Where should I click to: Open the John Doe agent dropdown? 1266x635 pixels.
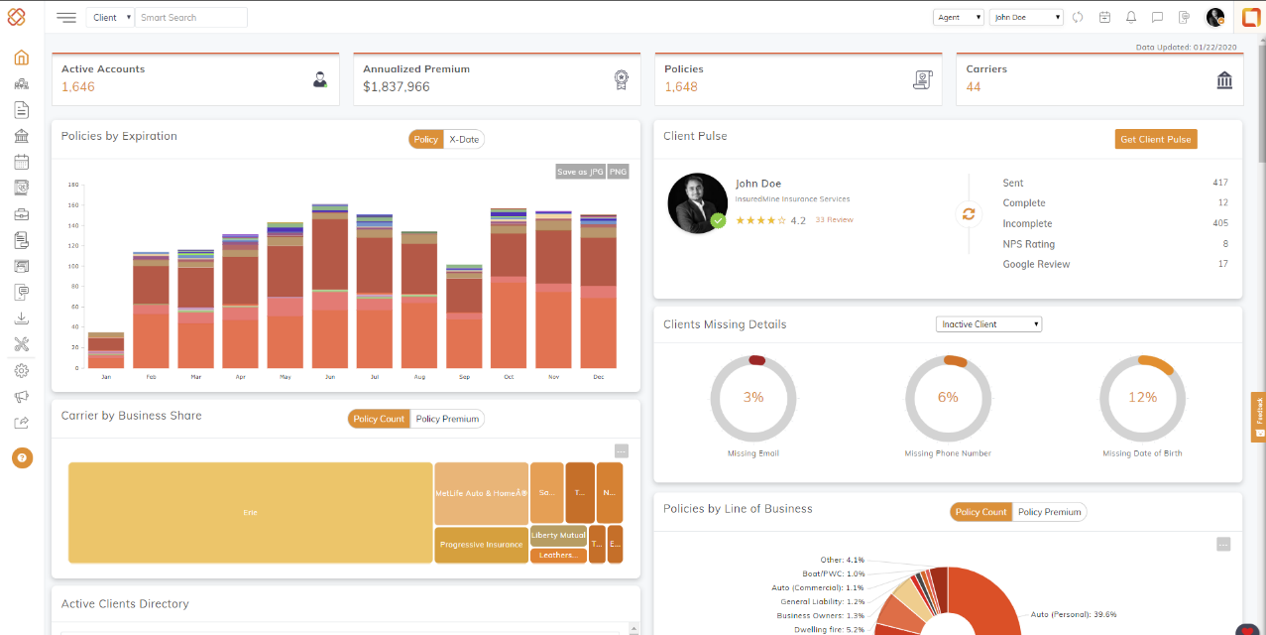pyautogui.click(x=1026, y=17)
